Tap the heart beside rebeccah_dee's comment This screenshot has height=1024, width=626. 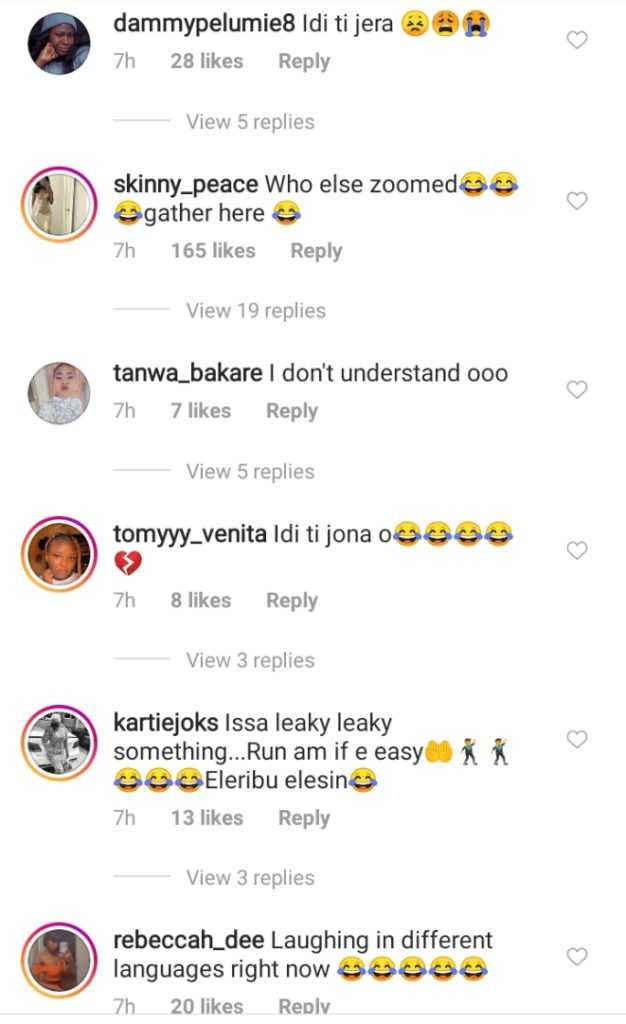(577, 957)
